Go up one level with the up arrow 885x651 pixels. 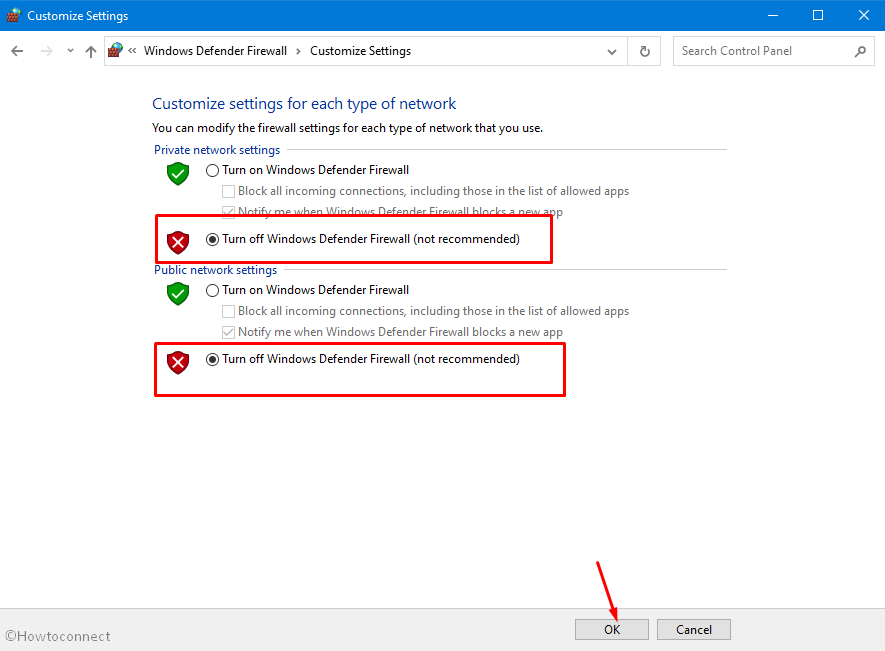click(90, 51)
